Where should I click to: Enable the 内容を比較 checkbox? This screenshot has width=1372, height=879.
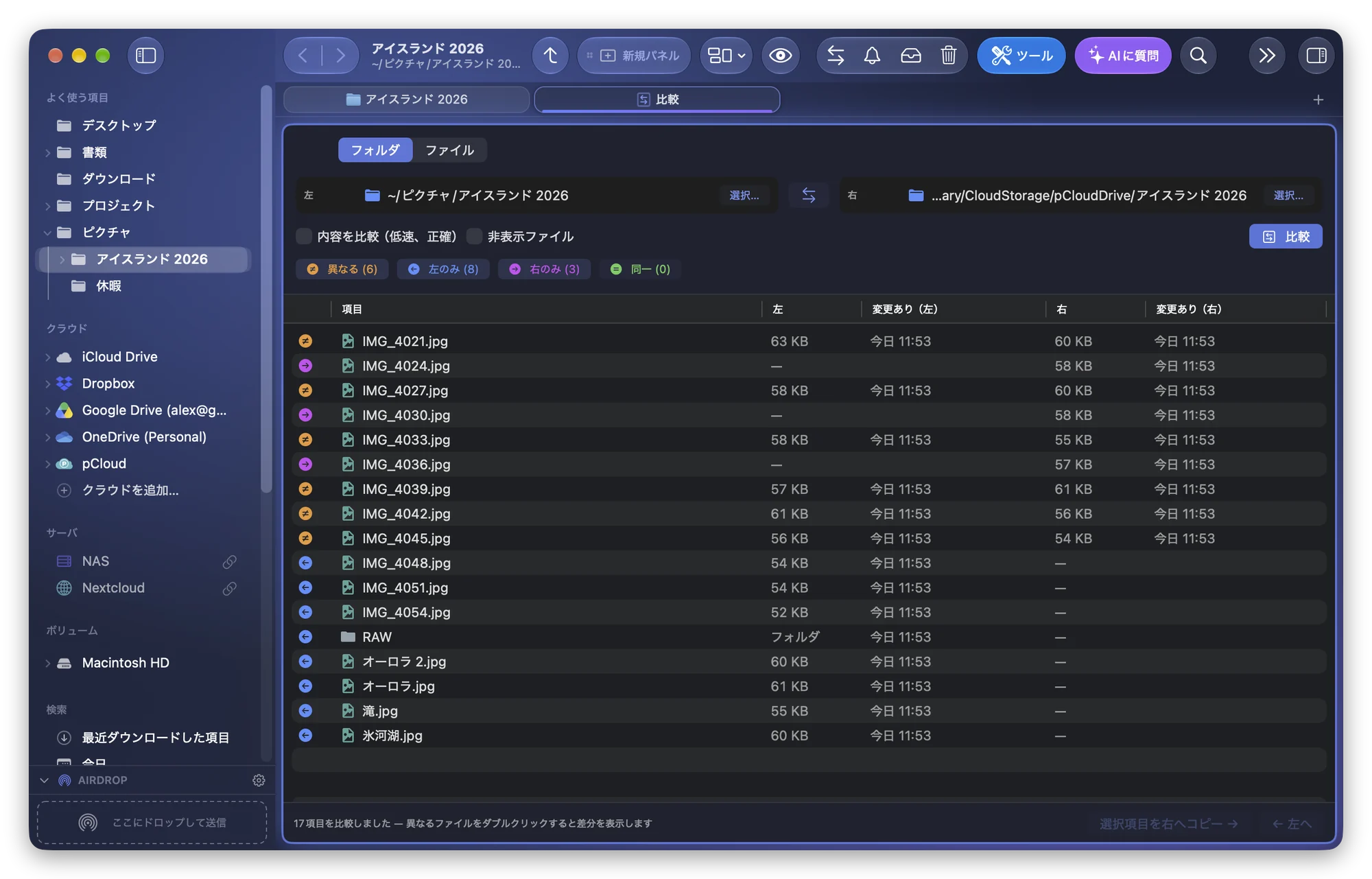(x=304, y=237)
